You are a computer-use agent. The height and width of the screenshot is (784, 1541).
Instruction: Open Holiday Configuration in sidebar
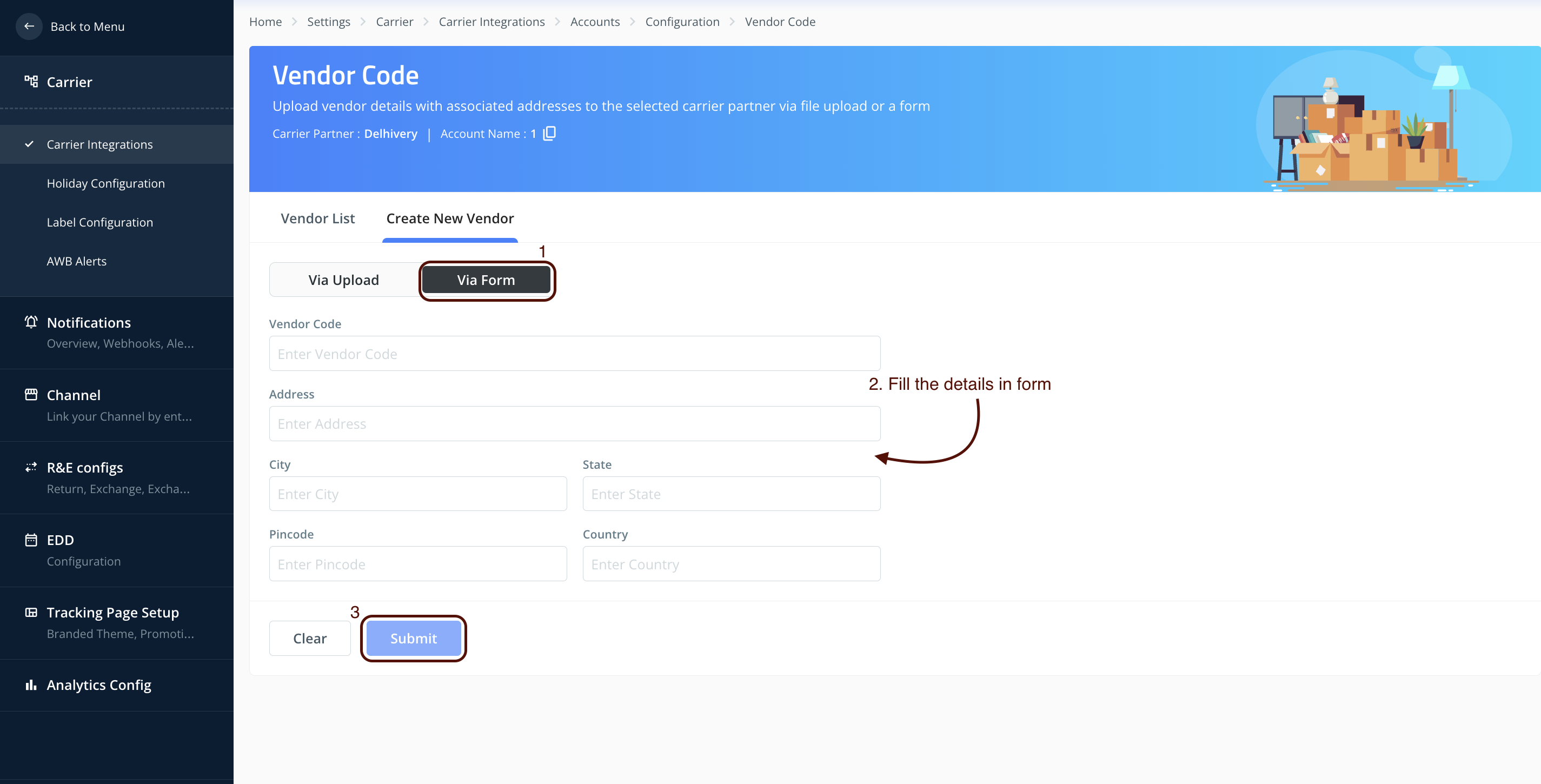[106, 184]
